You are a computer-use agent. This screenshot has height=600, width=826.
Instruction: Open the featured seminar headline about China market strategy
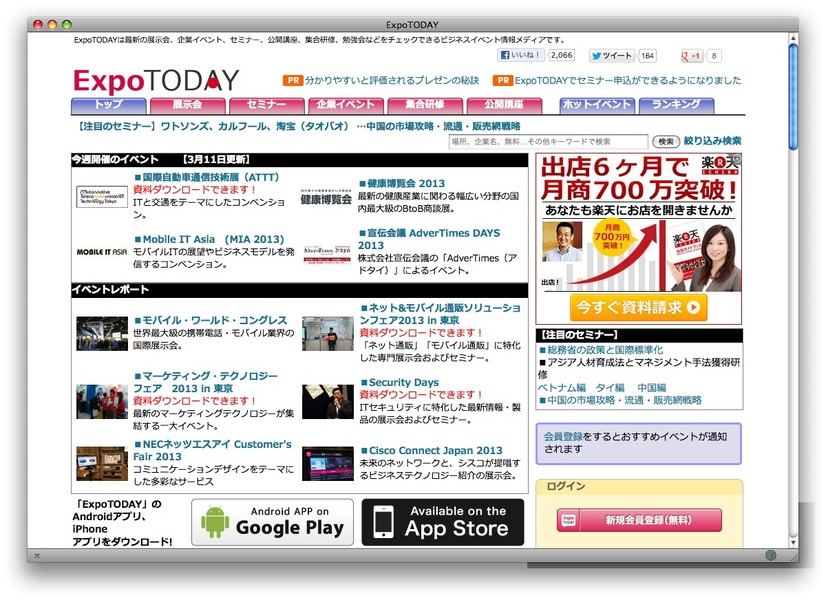tap(299, 126)
